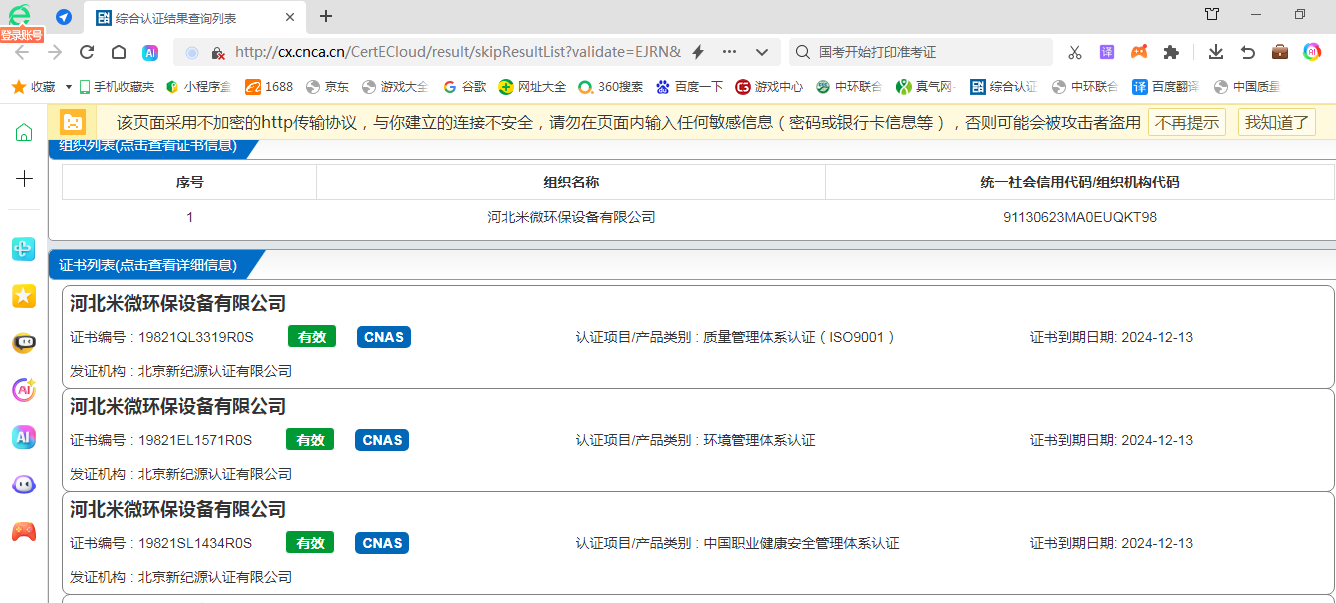Viewport: 1336px width, 603px height.
Task: Open the 360搜索 bookmark
Action: (x=611, y=87)
